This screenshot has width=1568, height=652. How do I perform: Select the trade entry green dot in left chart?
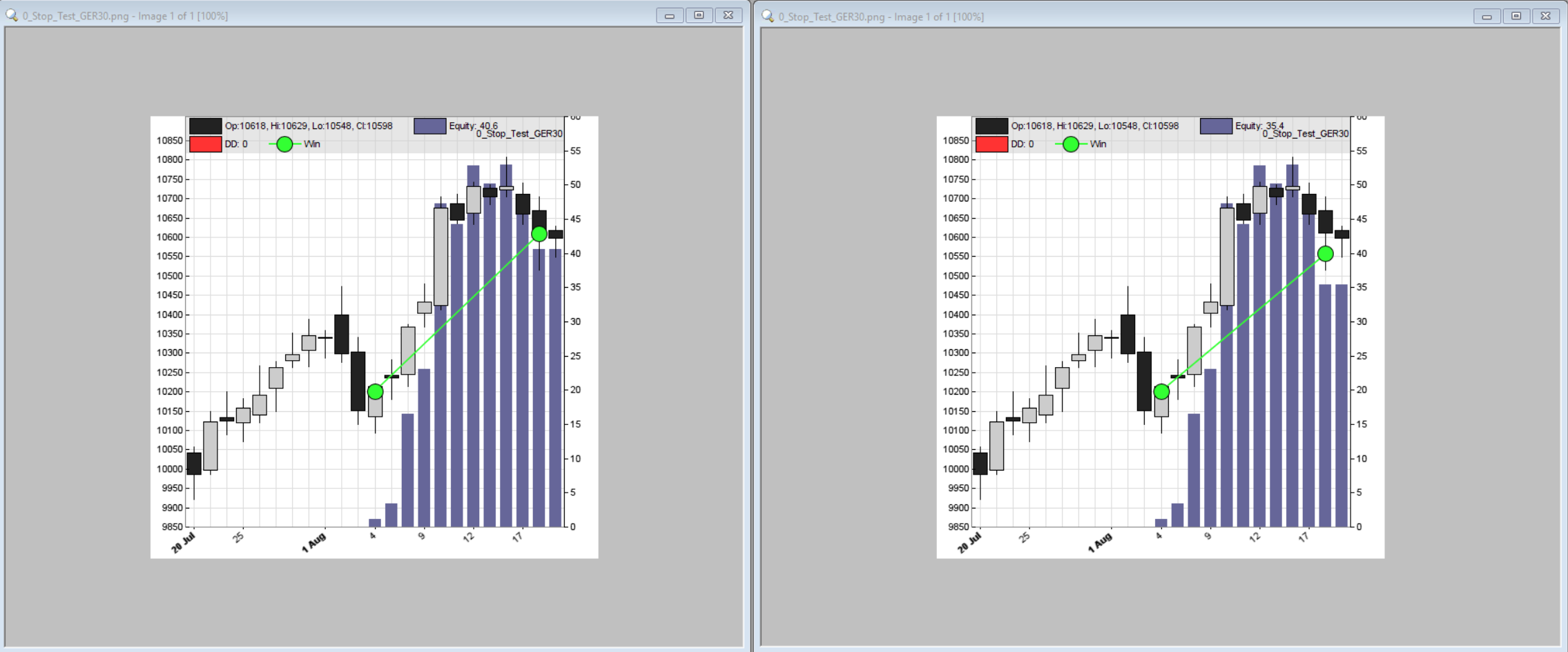coord(375,392)
